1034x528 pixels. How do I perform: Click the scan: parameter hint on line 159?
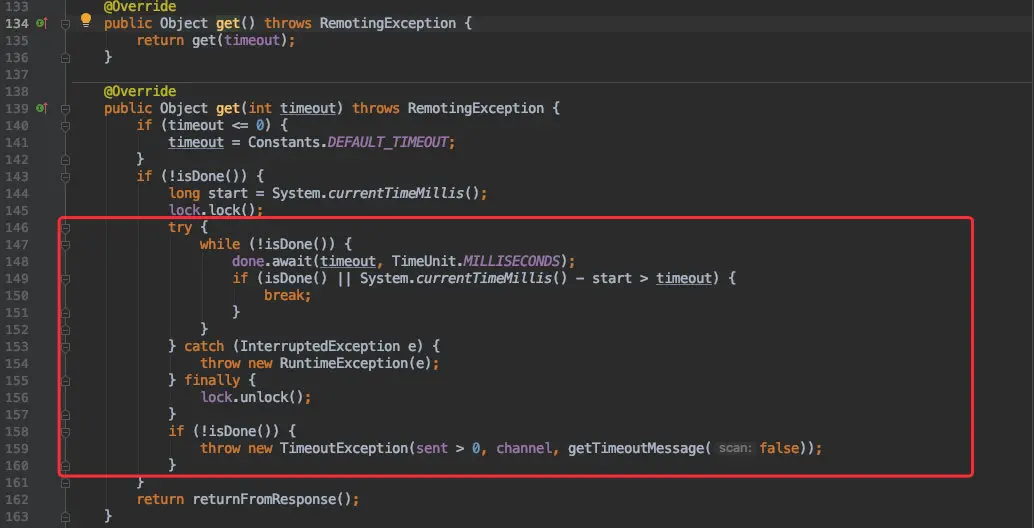(735, 448)
